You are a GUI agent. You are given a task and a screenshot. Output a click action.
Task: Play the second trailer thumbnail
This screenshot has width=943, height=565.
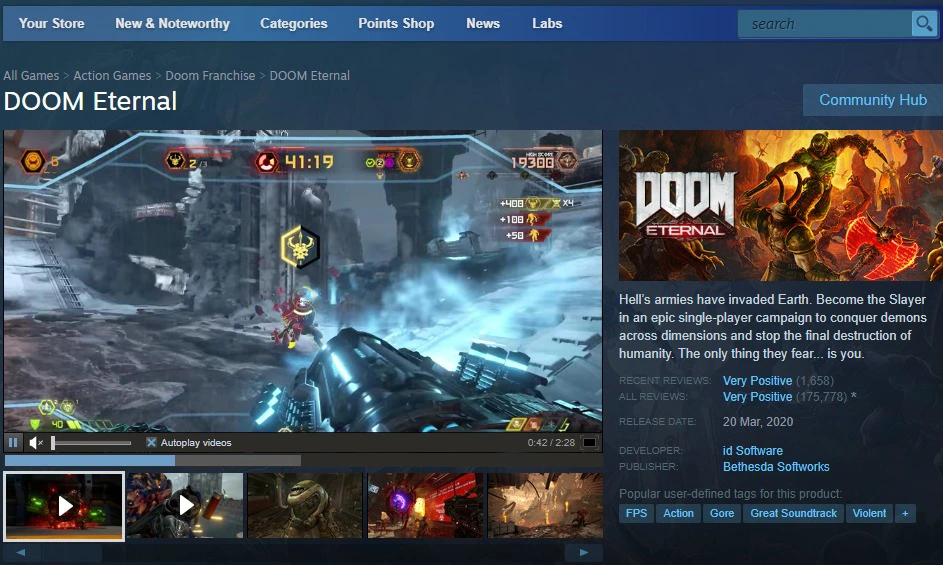(x=185, y=505)
